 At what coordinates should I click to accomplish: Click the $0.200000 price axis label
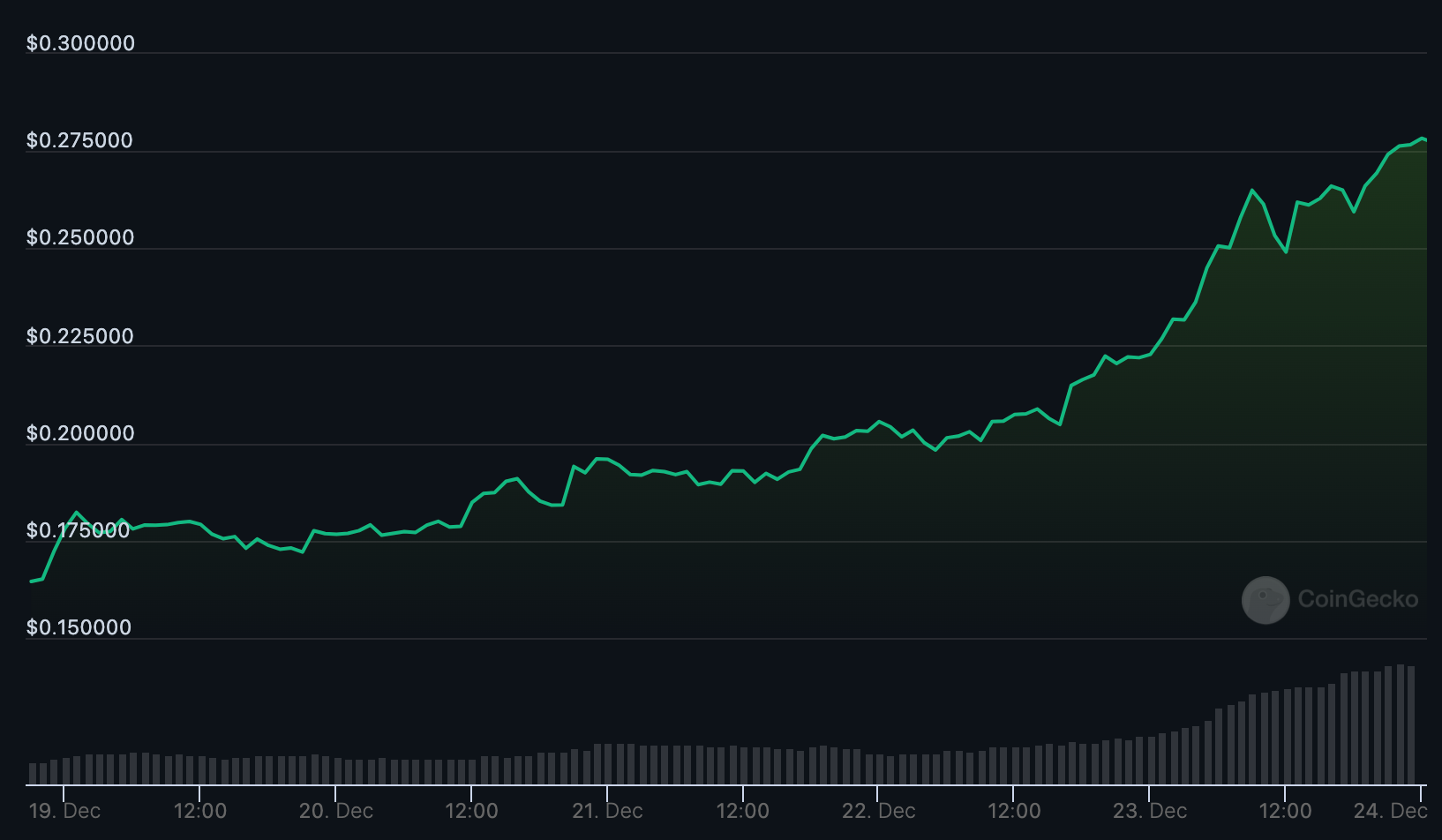(x=80, y=433)
